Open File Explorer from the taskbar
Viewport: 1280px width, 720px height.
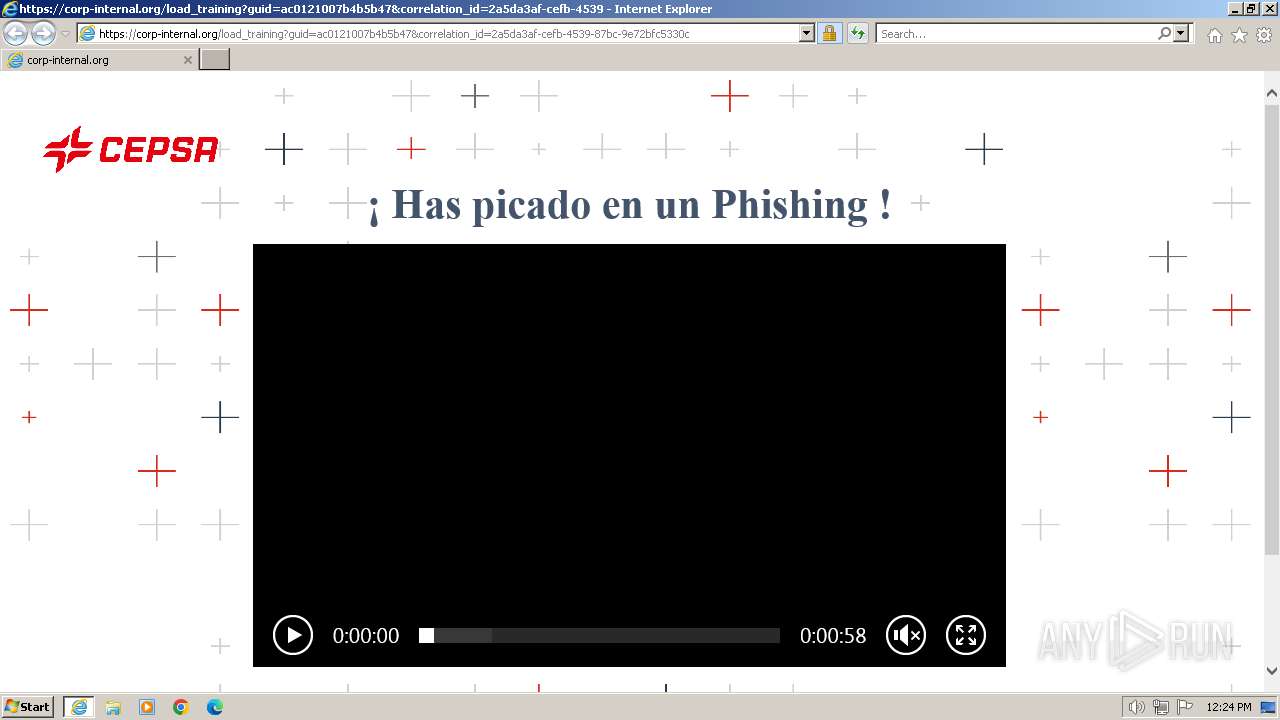point(113,707)
